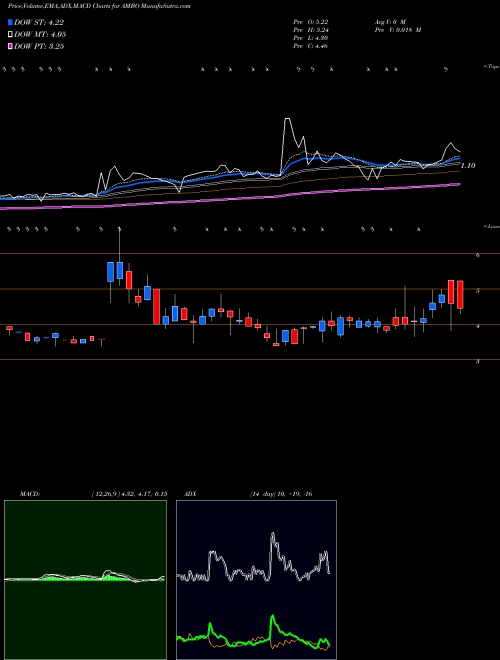Click the 'Pre L: 4.30' value
Screen dimensions: 500x660
click(311, 38)
